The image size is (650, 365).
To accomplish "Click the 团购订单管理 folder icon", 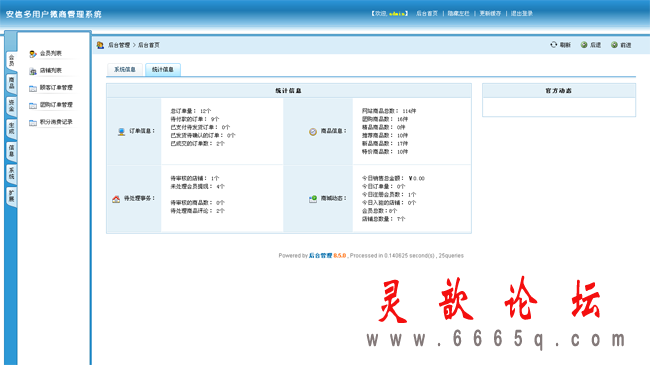I will (x=33, y=105).
